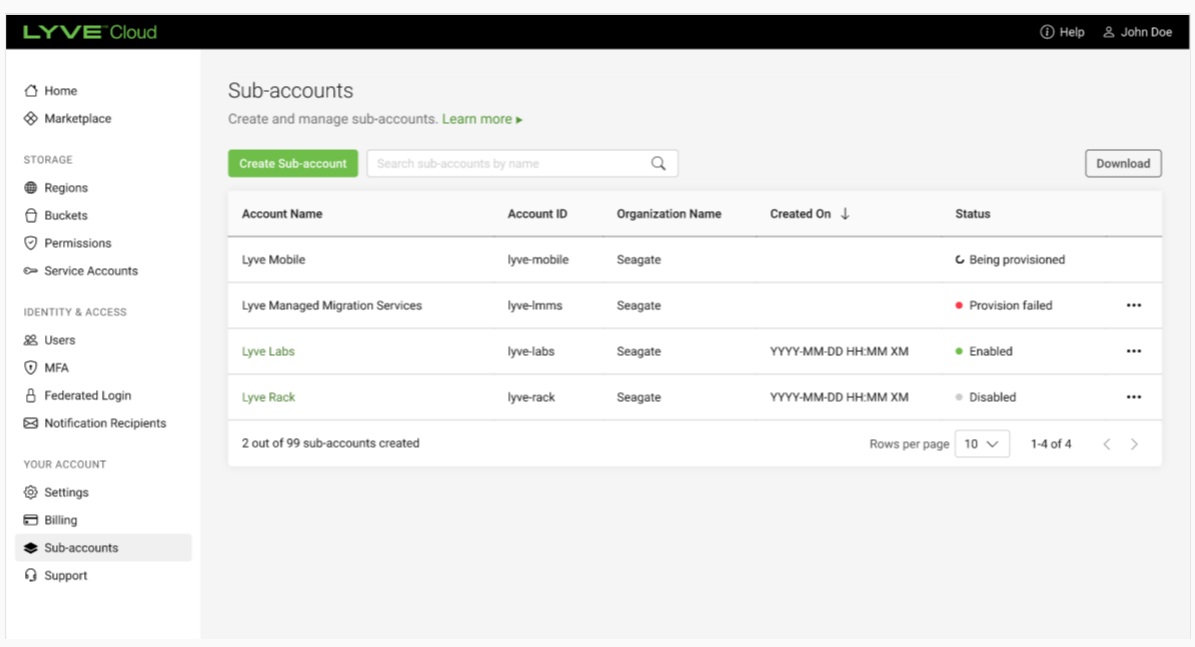Click the Download button
Image resolution: width=1195 pixels, height=647 pixels.
[1122, 164]
